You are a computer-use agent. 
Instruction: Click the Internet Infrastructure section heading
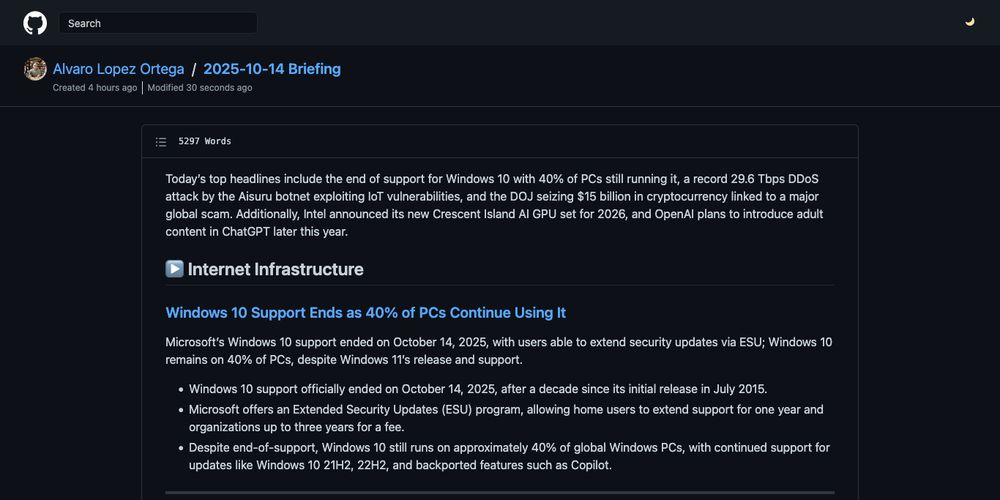(x=275, y=269)
